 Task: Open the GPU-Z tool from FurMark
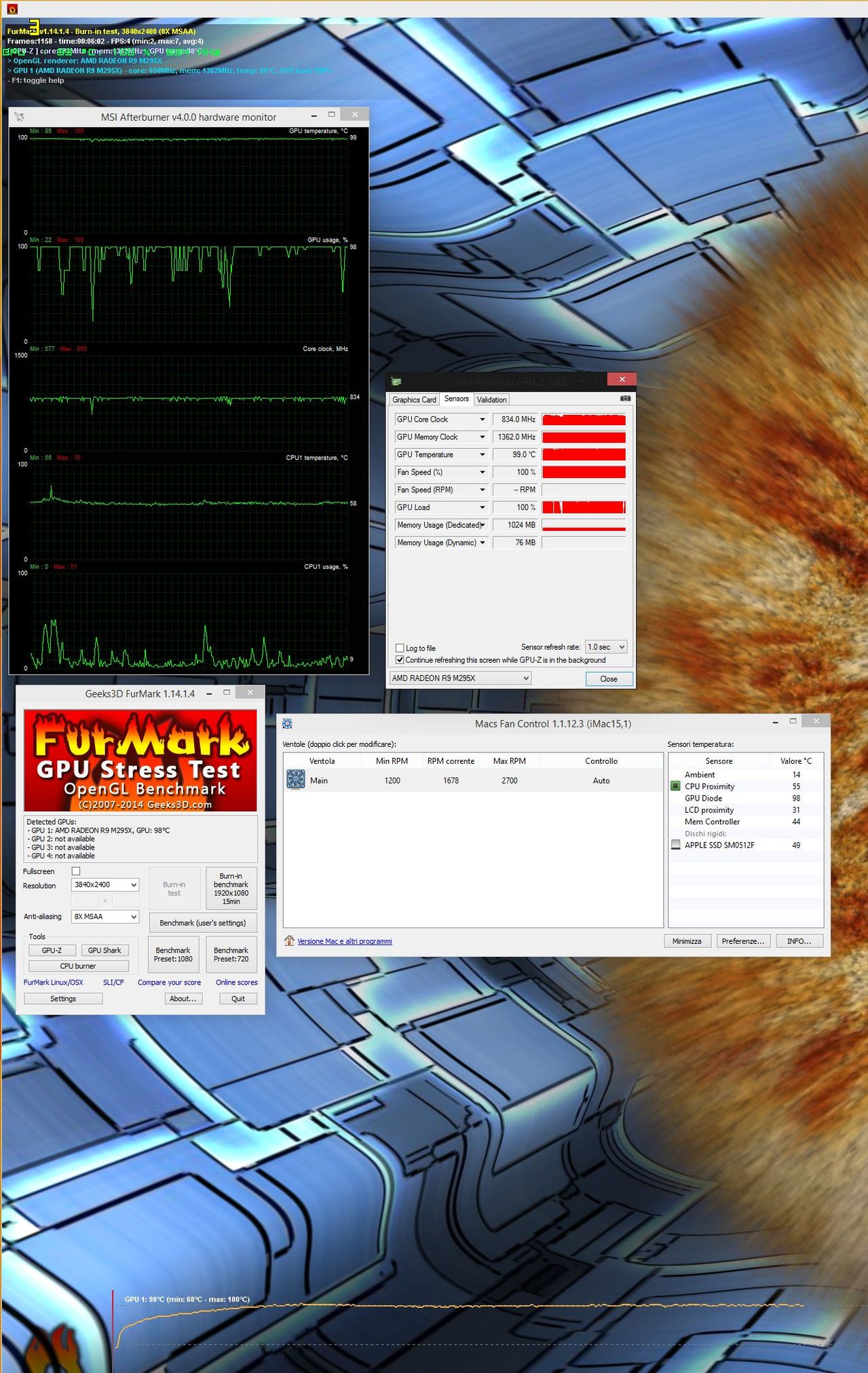[52, 951]
